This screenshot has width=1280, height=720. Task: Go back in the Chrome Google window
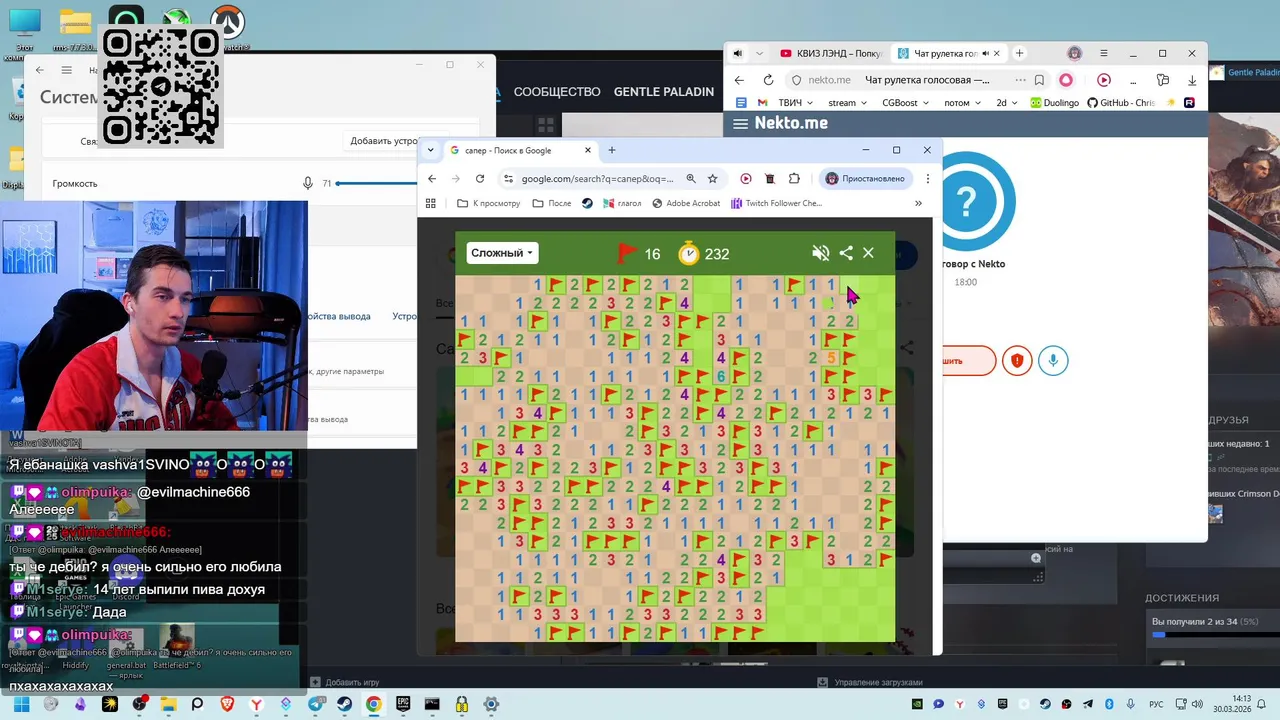pos(432,179)
